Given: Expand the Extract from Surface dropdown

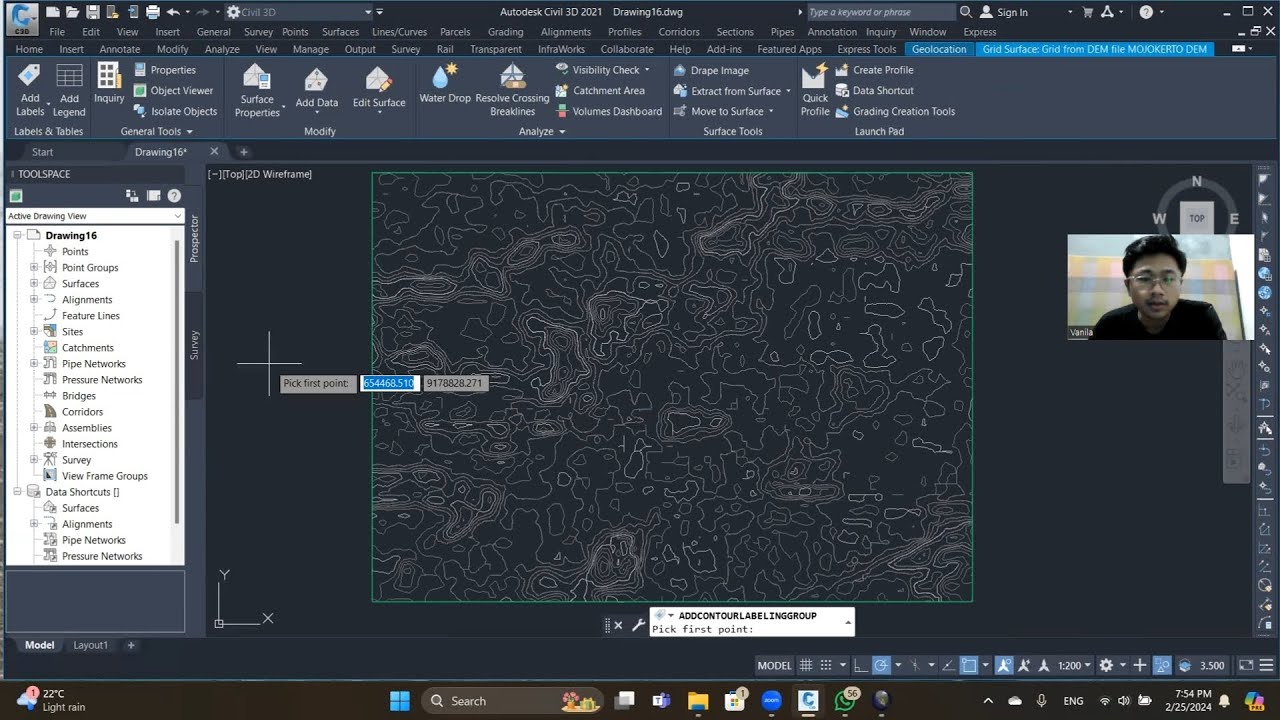Looking at the screenshot, I should pyautogui.click(x=788, y=91).
